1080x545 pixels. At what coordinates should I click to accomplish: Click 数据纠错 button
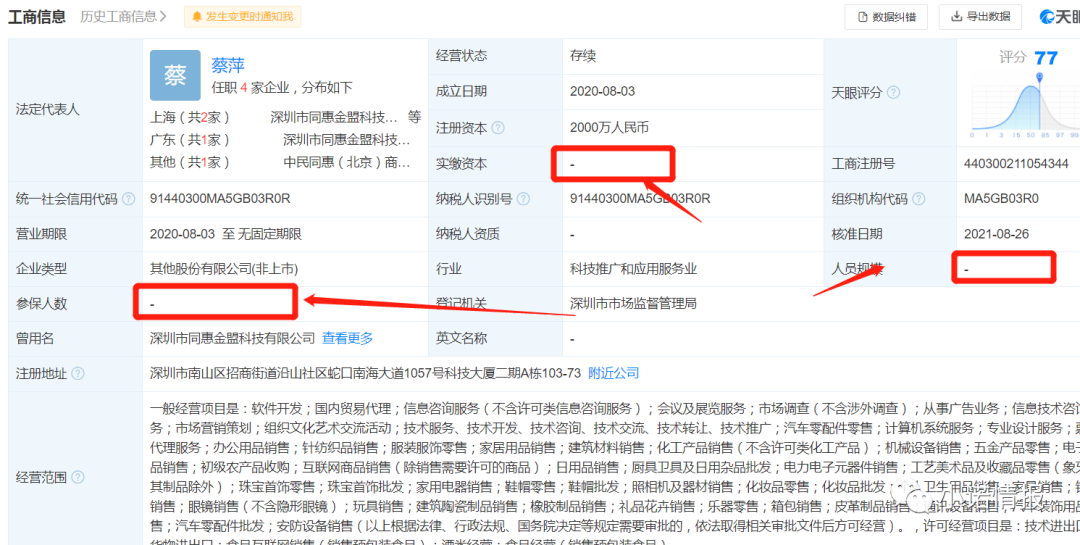(886, 17)
